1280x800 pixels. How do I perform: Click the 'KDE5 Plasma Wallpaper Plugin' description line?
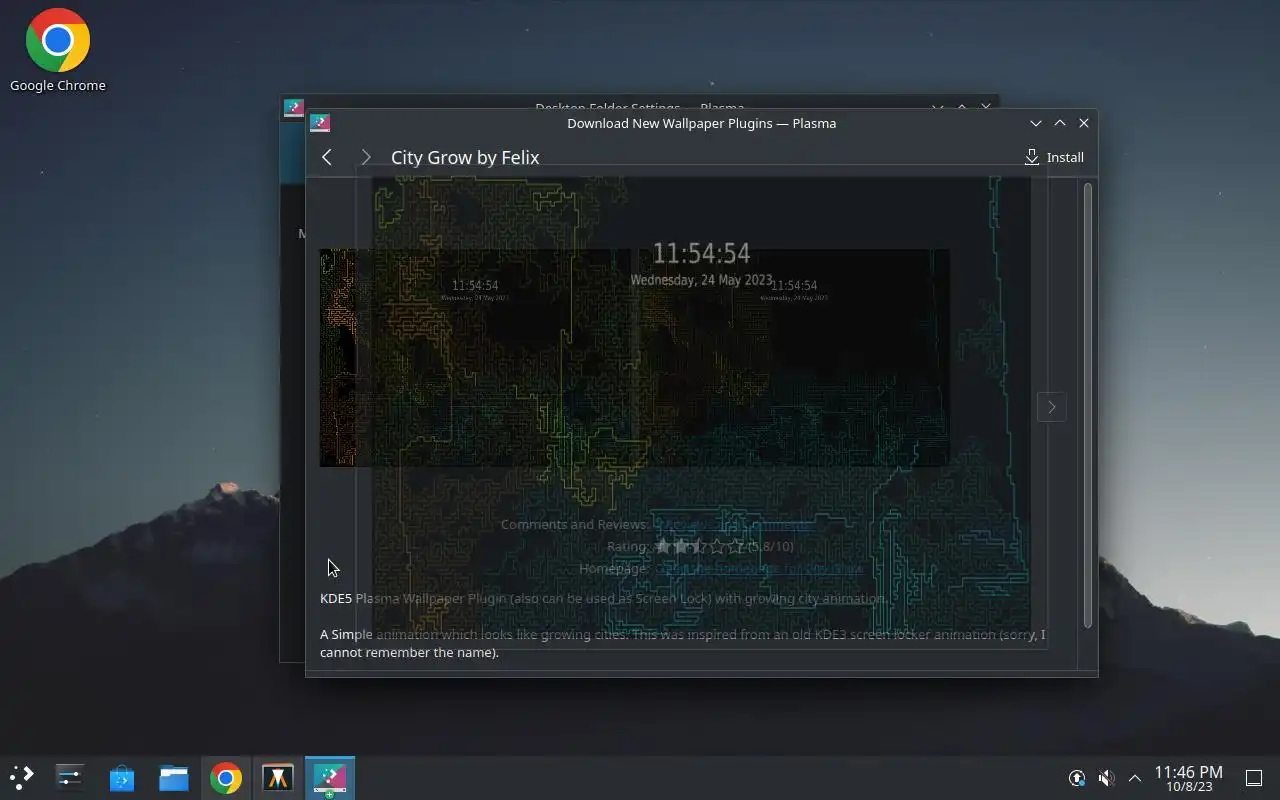click(603, 598)
